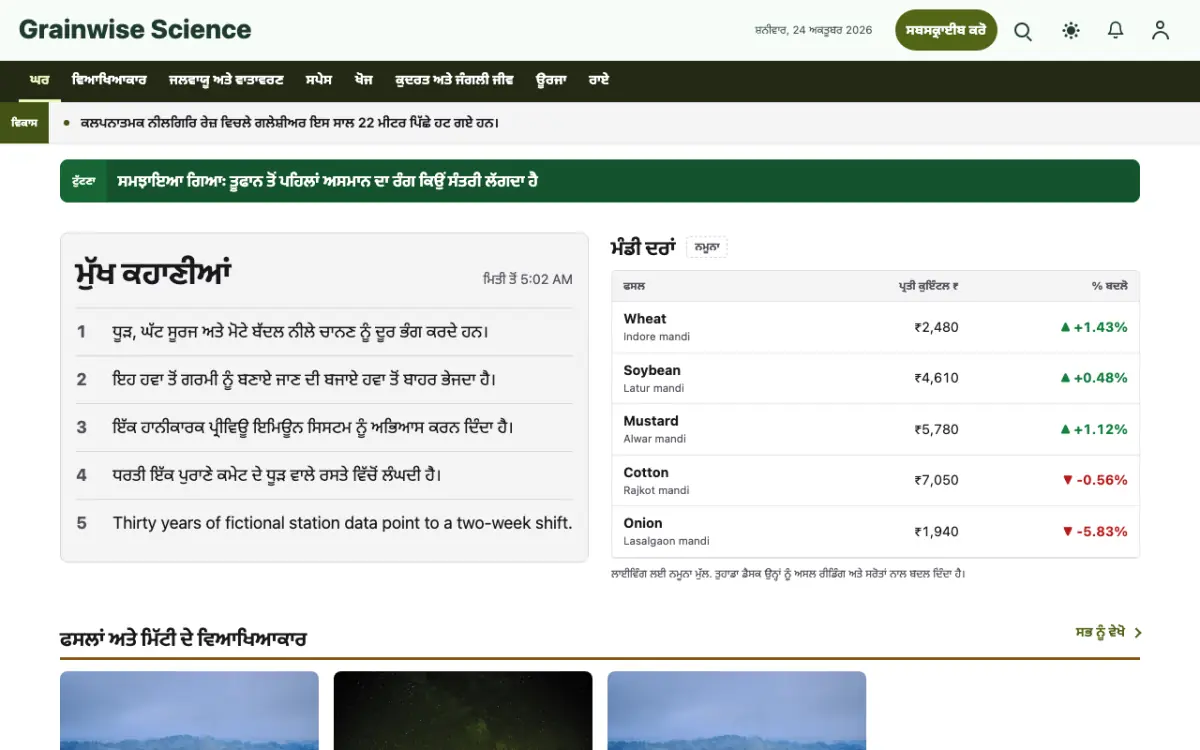Select the Onion Lasalgaon mandi row
This screenshot has height=750, width=1200.
875,531
